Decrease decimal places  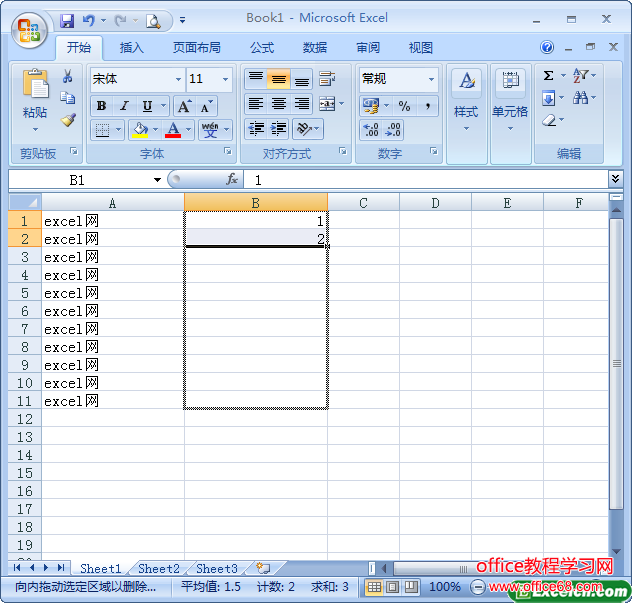pyautogui.click(x=393, y=130)
